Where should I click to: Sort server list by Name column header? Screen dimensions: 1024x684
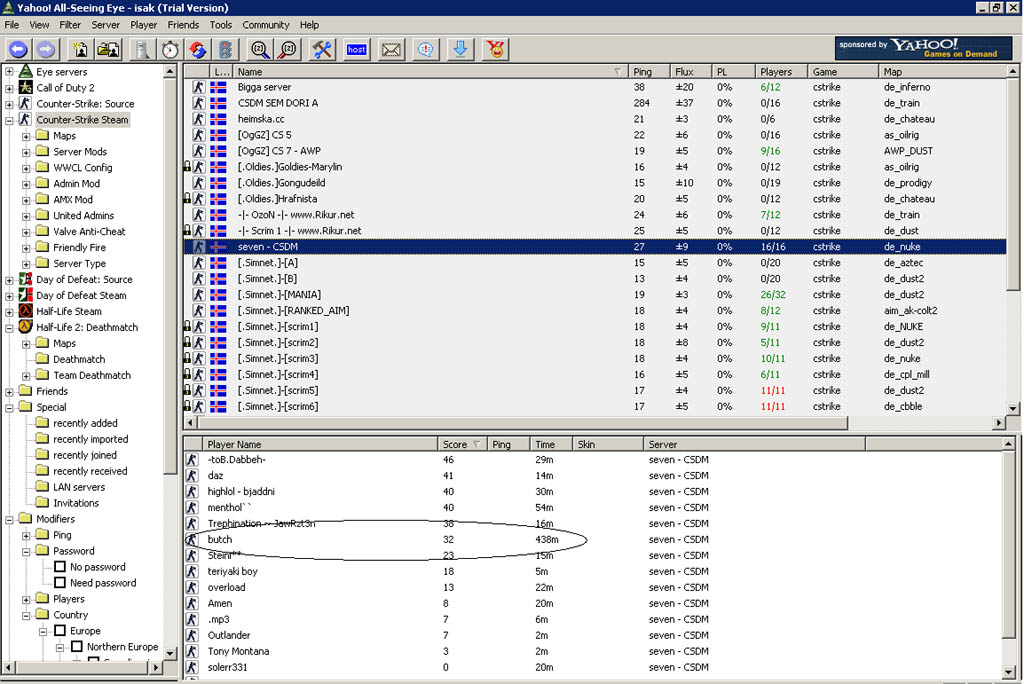pos(428,71)
